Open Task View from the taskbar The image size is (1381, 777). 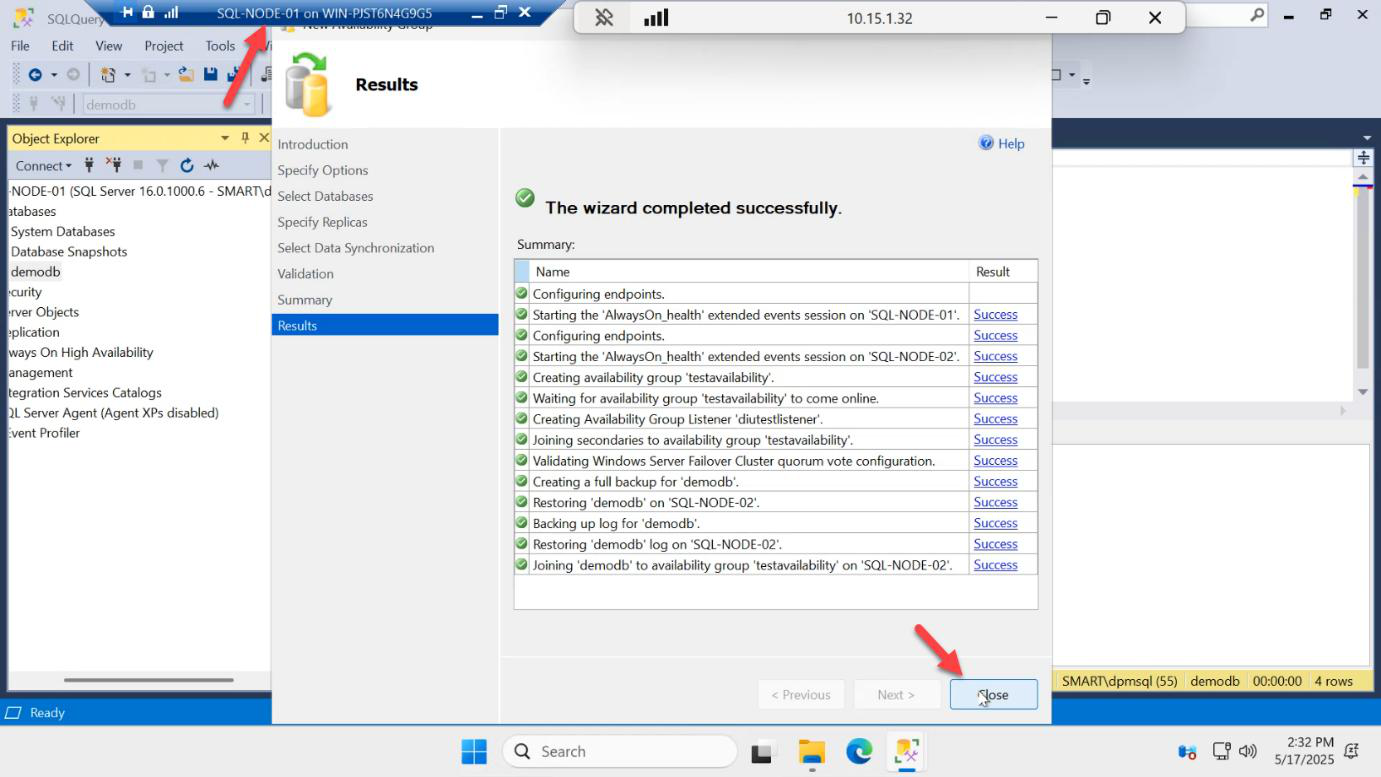click(764, 752)
